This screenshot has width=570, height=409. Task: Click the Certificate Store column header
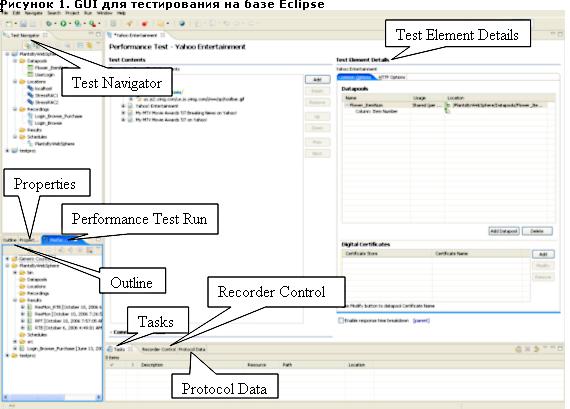[x=387, y=253]
